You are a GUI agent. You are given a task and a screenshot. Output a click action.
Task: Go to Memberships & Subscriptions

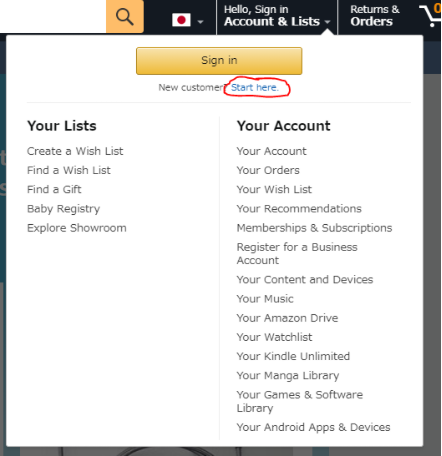pyautogui.click(x=314, y=228)
